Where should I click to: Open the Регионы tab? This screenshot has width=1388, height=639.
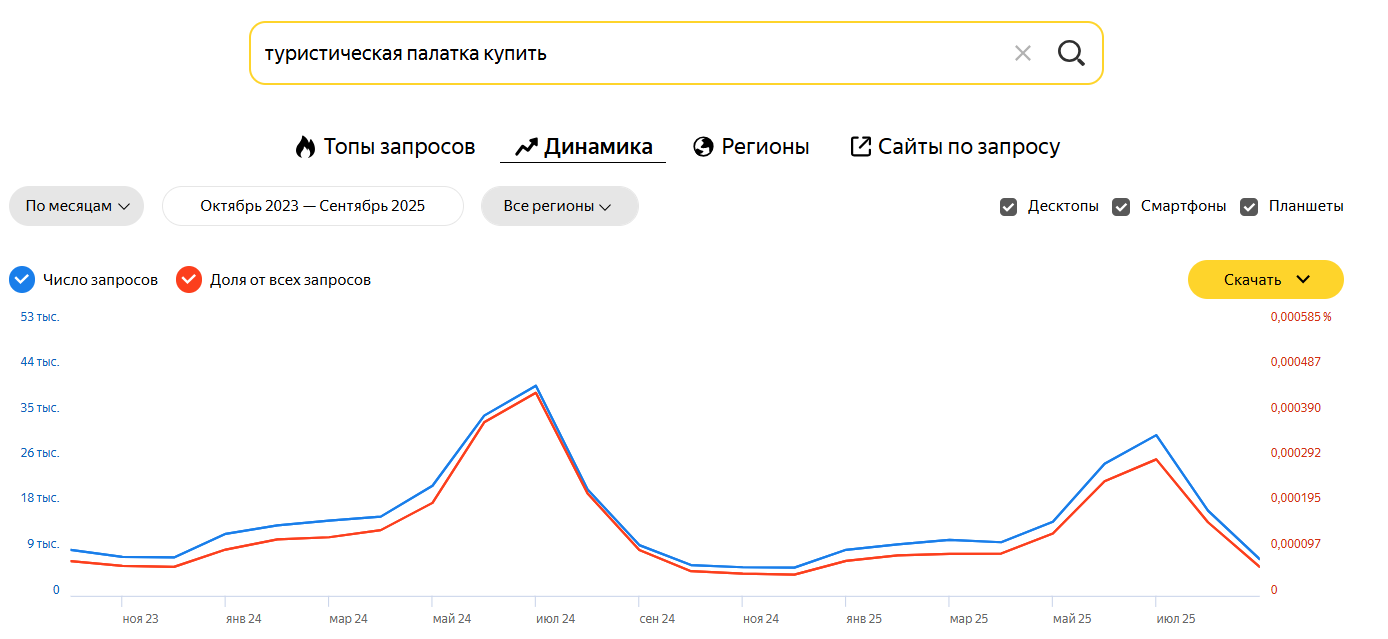click(x=751, y=147)
